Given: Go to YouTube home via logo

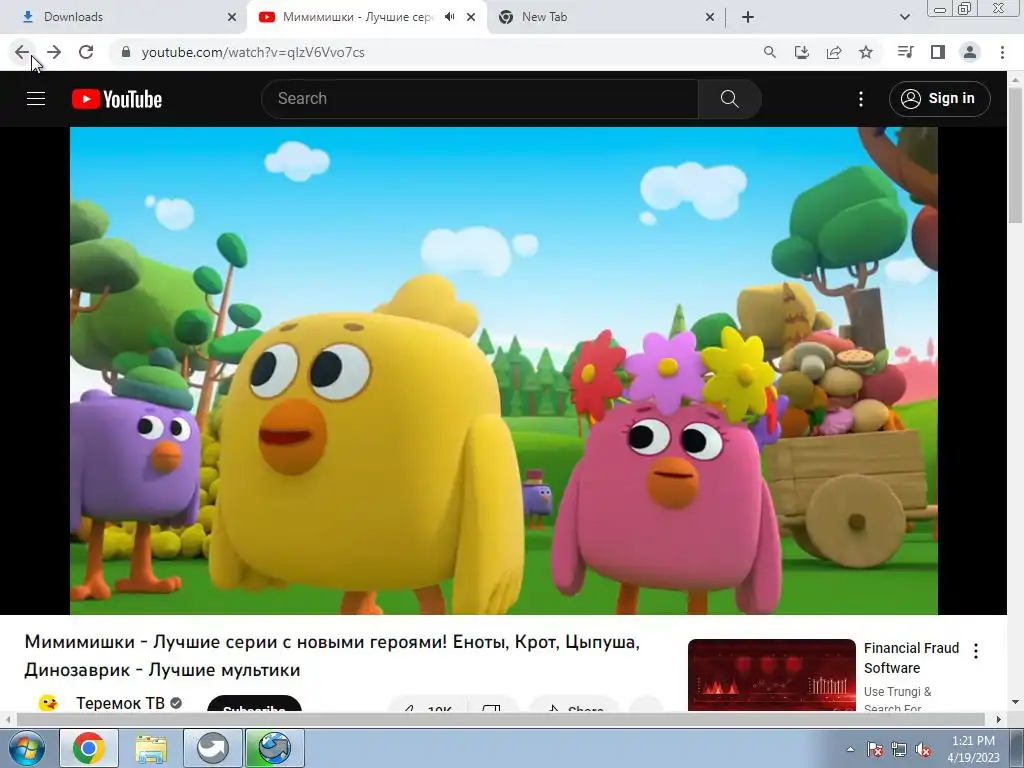Looking at the screenshot, I should [117, 99].
